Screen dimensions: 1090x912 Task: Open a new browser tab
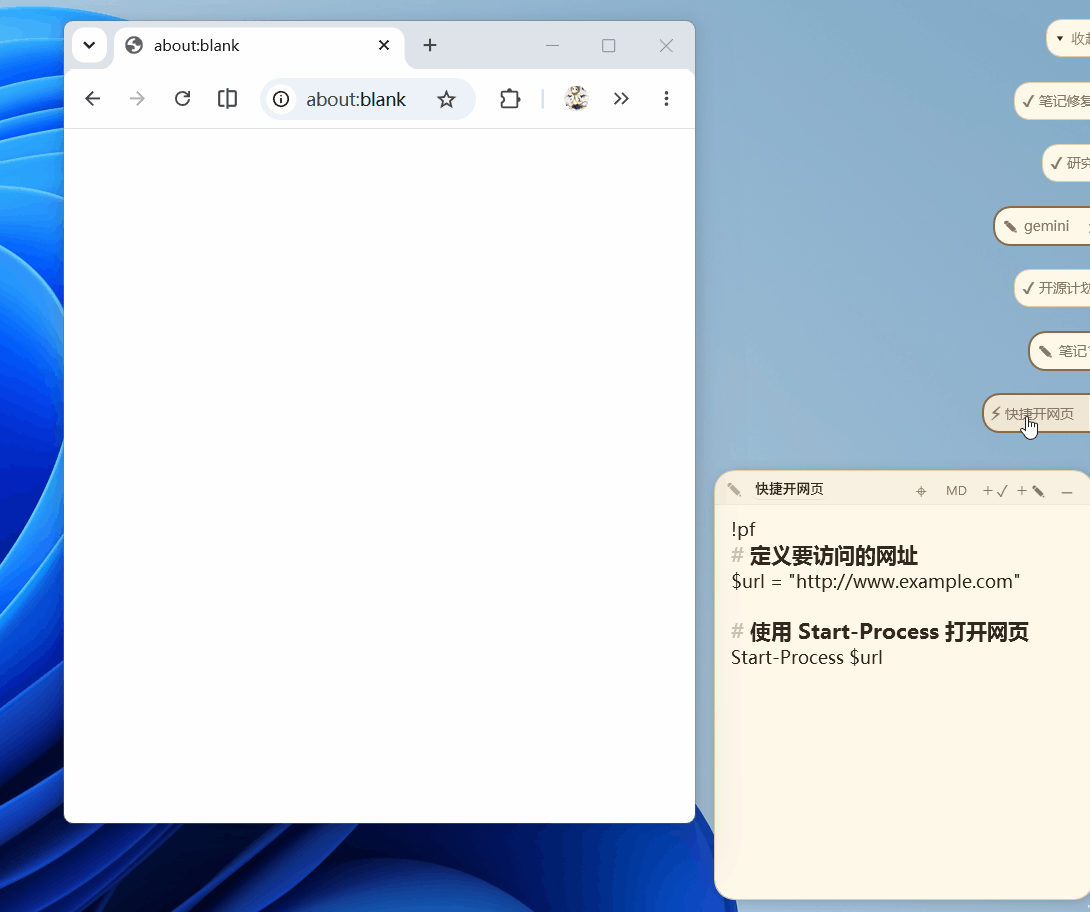coord(430,45)
